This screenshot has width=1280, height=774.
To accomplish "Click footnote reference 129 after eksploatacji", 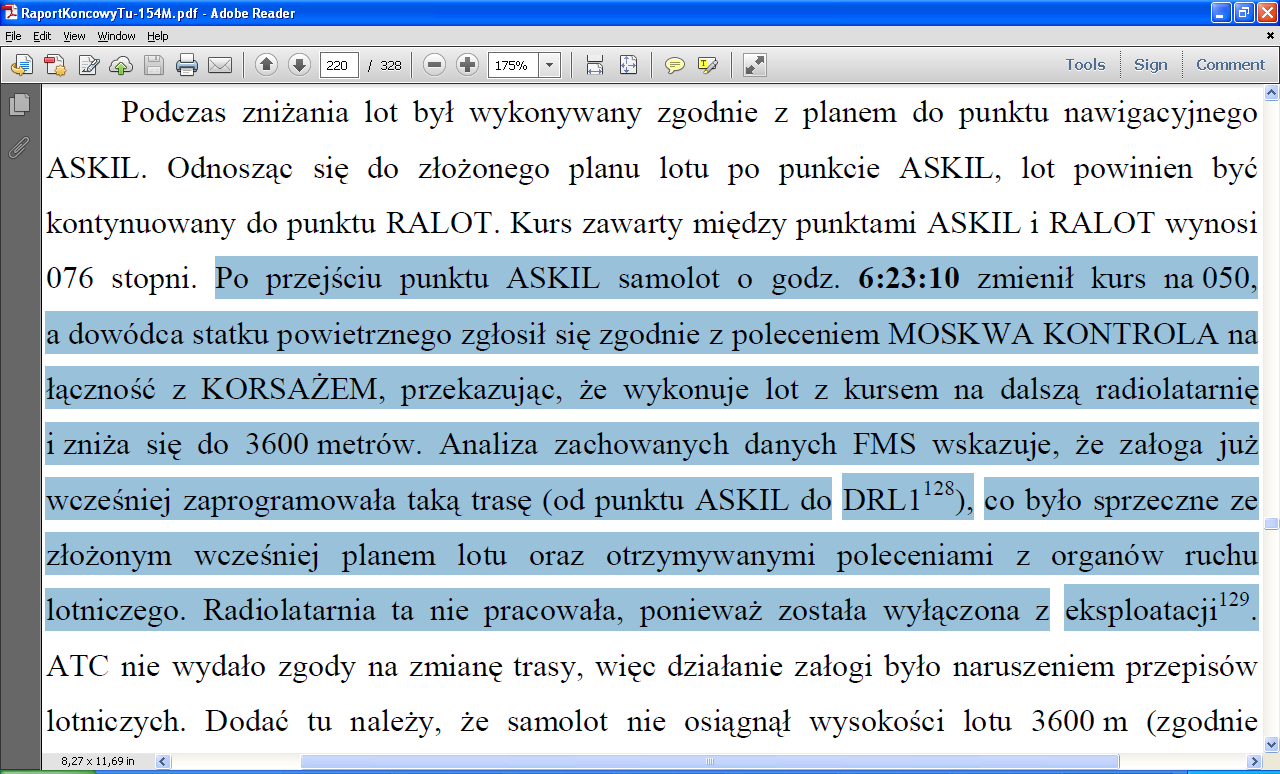I will (x=1236, y=600).
